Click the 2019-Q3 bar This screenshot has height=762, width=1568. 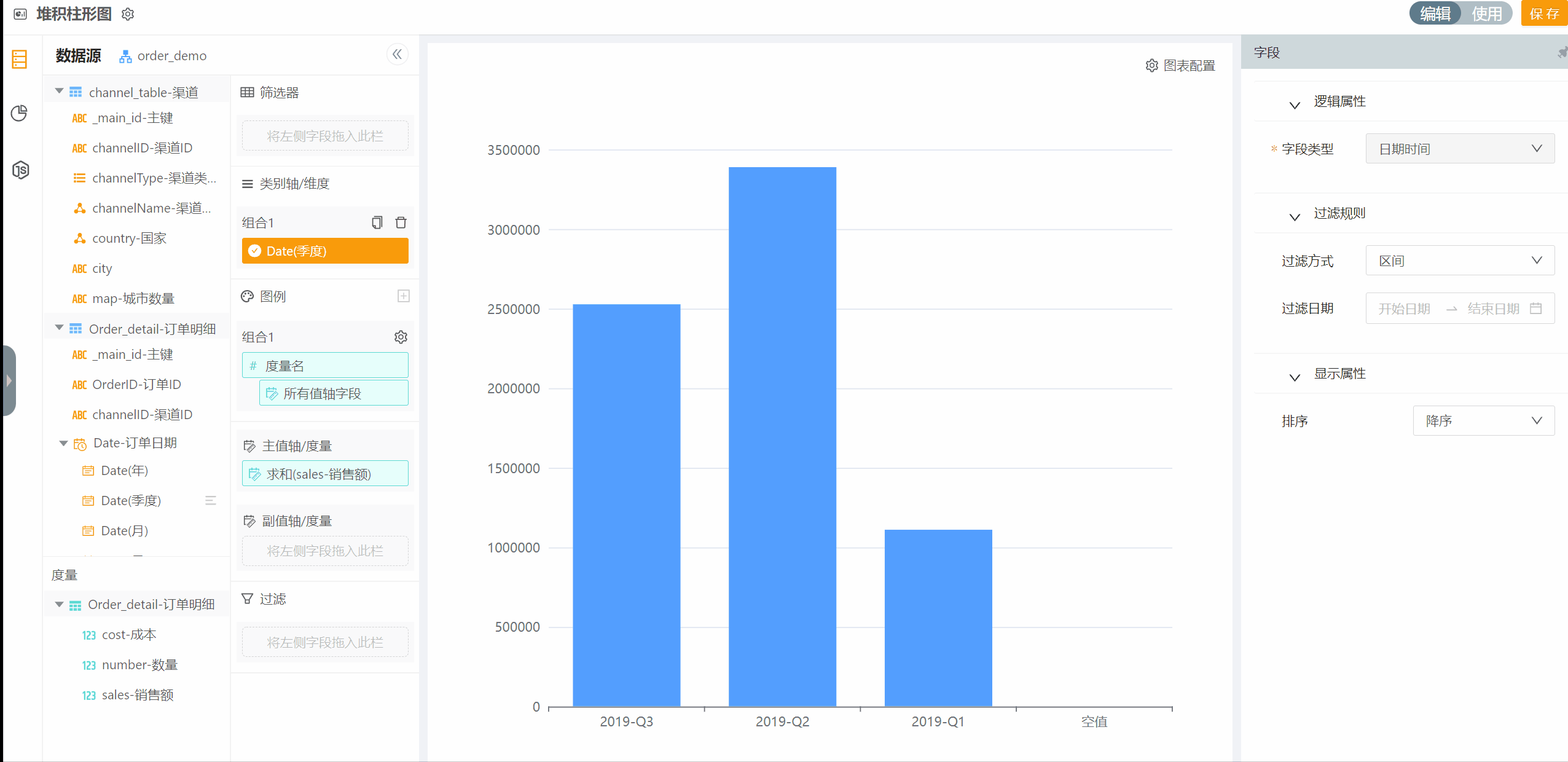point(627,505)
